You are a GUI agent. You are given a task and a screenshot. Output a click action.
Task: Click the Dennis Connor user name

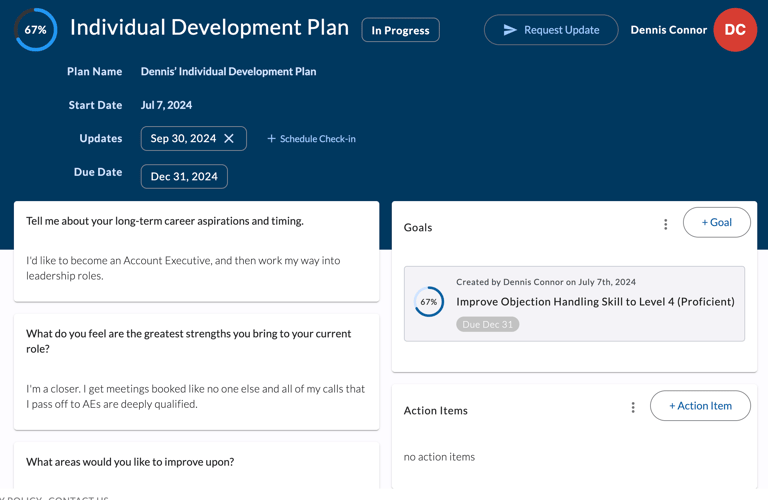point(668,30)
